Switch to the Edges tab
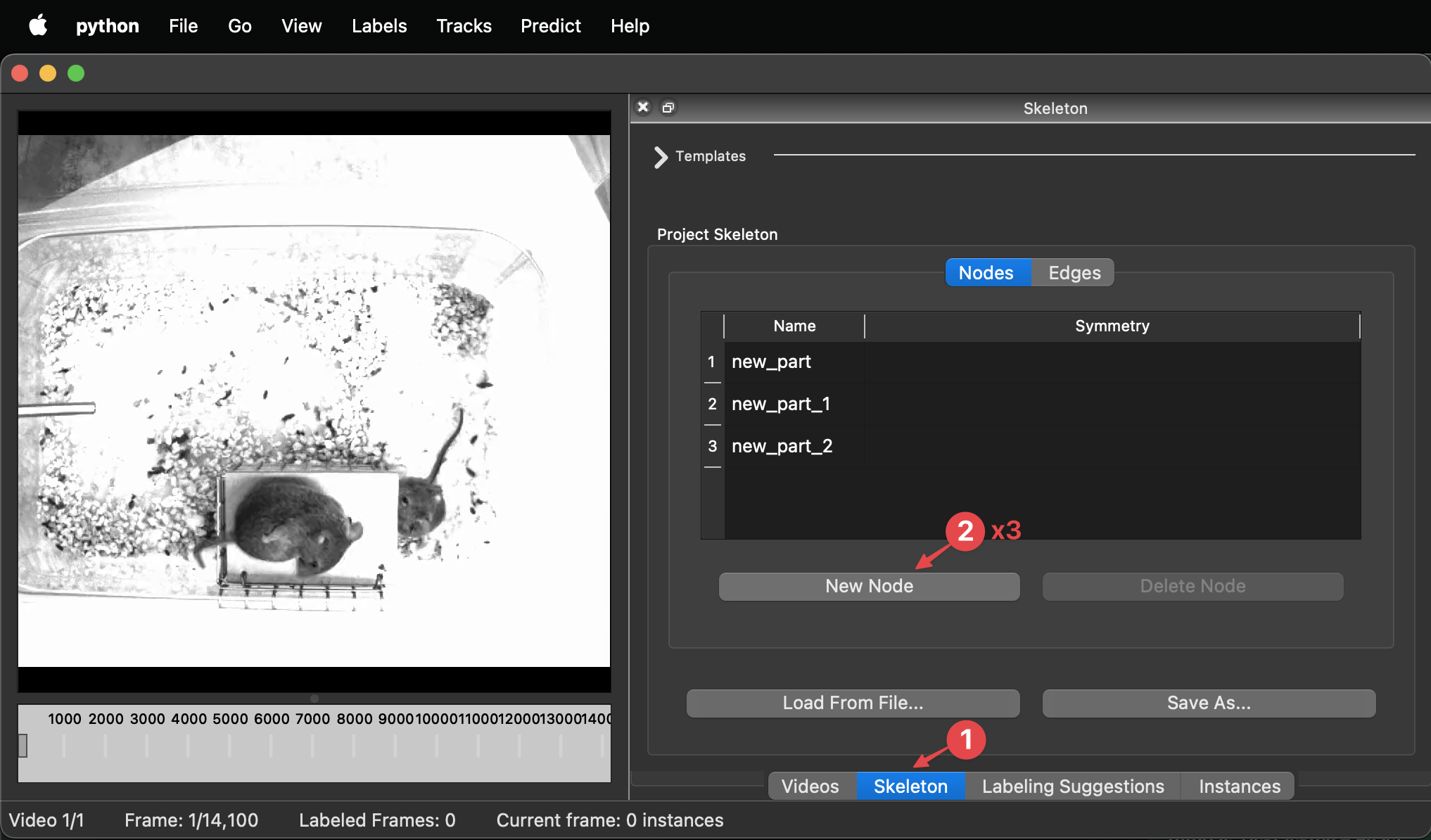Viewport: 1431px width, 840px height. click(1074, 273)
